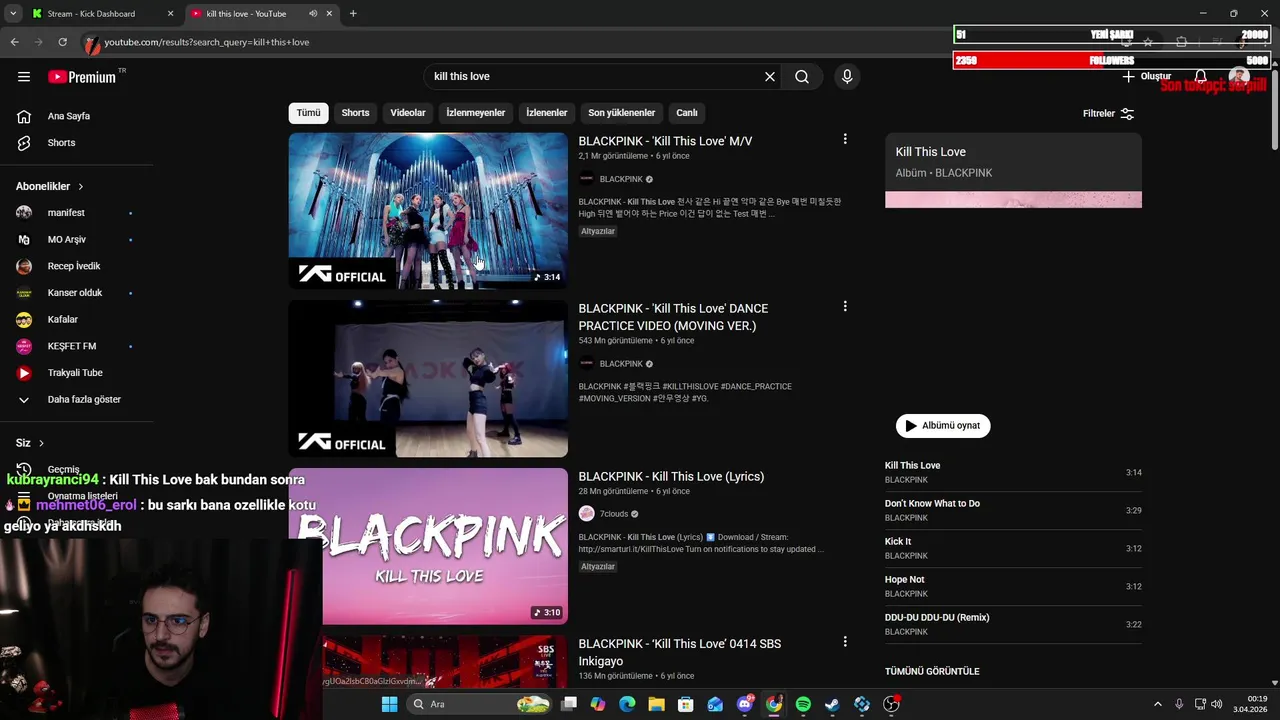Go back with the browser back arrow
Screen dimensions: 1280x720
(14, 42)
